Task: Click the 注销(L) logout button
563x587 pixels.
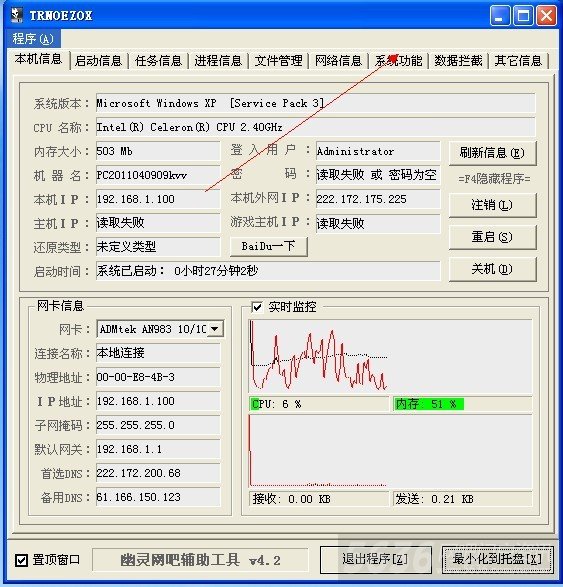Action: pos(492,205)
